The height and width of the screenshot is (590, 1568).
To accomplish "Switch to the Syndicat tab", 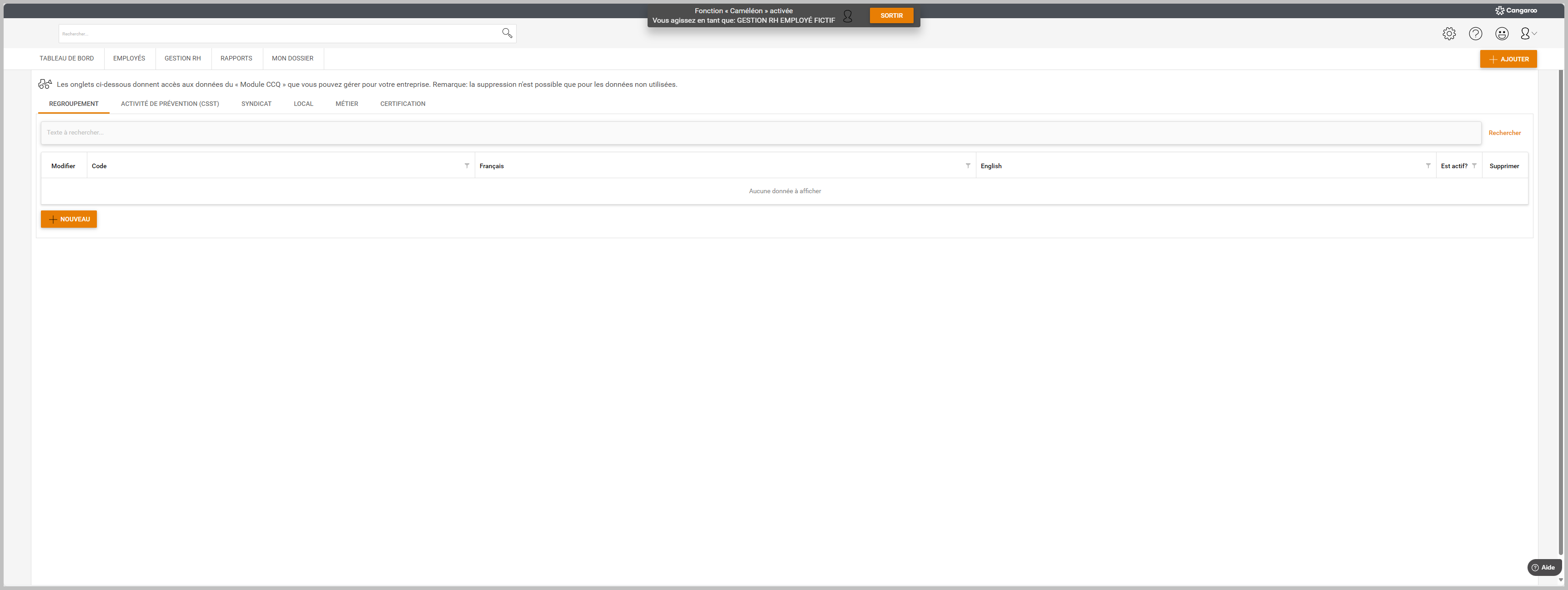I will (256, 104).
